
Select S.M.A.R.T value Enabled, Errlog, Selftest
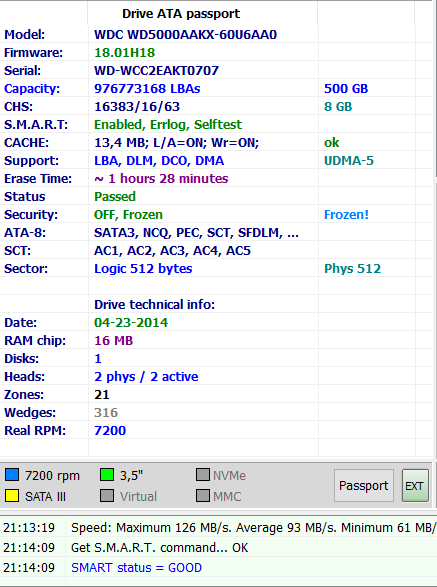point(168,125)
